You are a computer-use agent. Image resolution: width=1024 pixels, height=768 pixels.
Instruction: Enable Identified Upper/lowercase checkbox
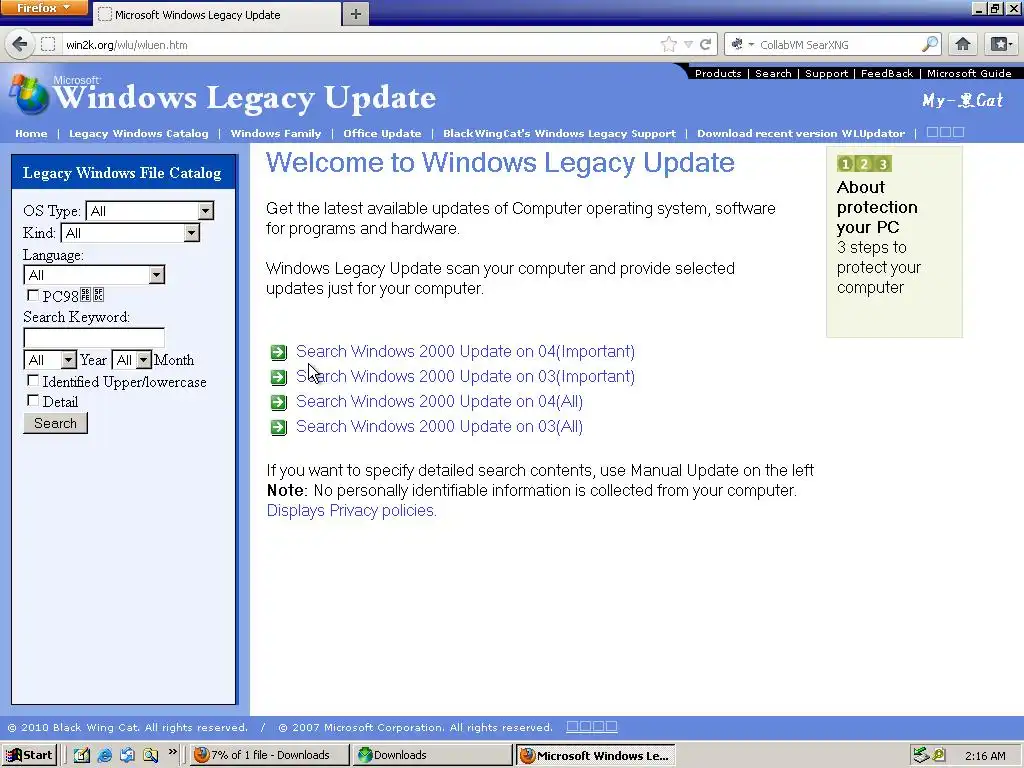tap(33, 380)
